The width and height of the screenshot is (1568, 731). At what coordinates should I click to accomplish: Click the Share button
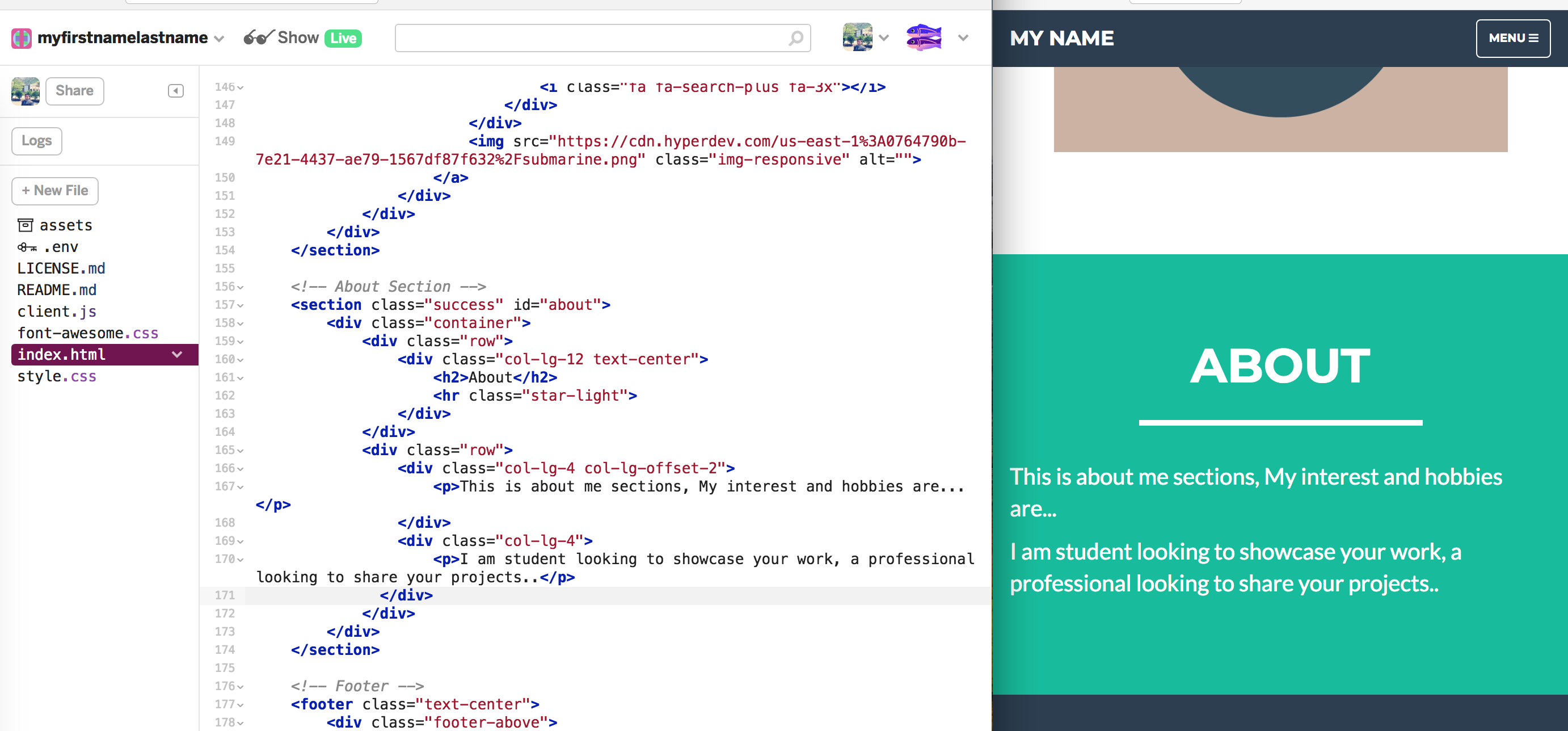[74, 90]
